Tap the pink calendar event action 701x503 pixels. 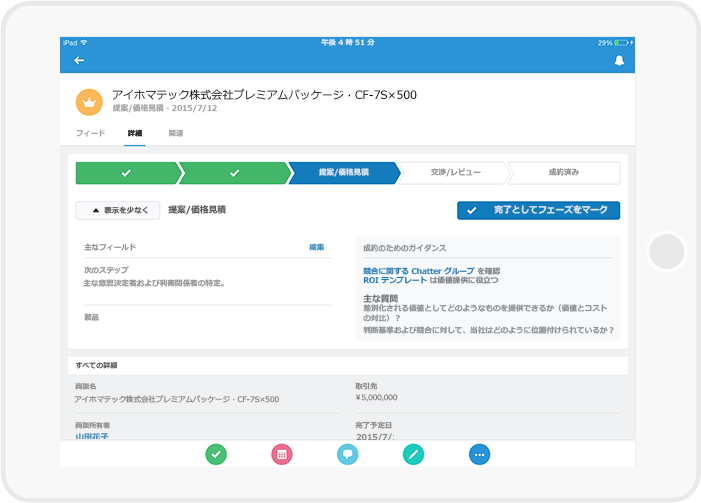point(282,454)
